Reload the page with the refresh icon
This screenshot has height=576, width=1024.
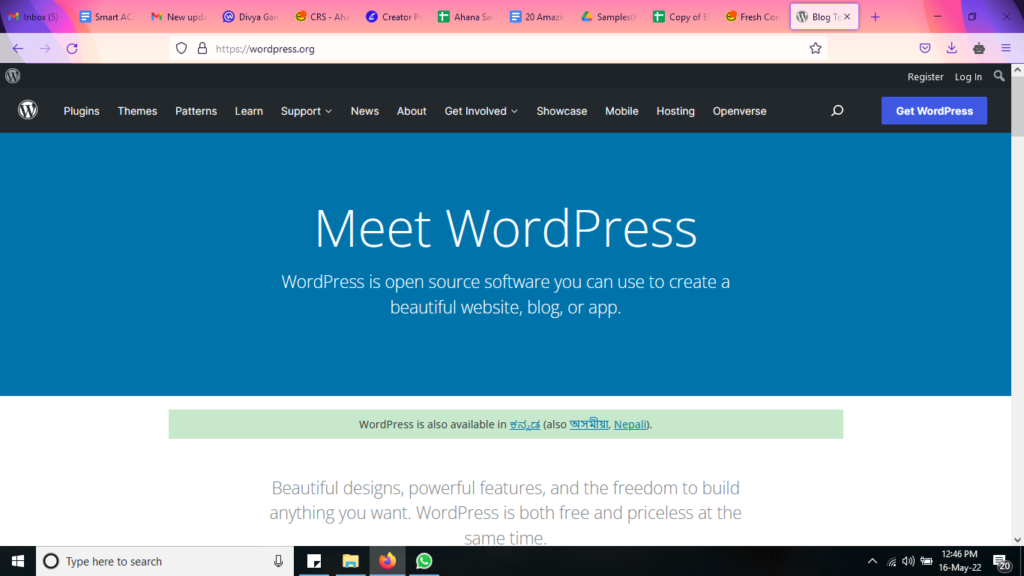tap(72, 48)
